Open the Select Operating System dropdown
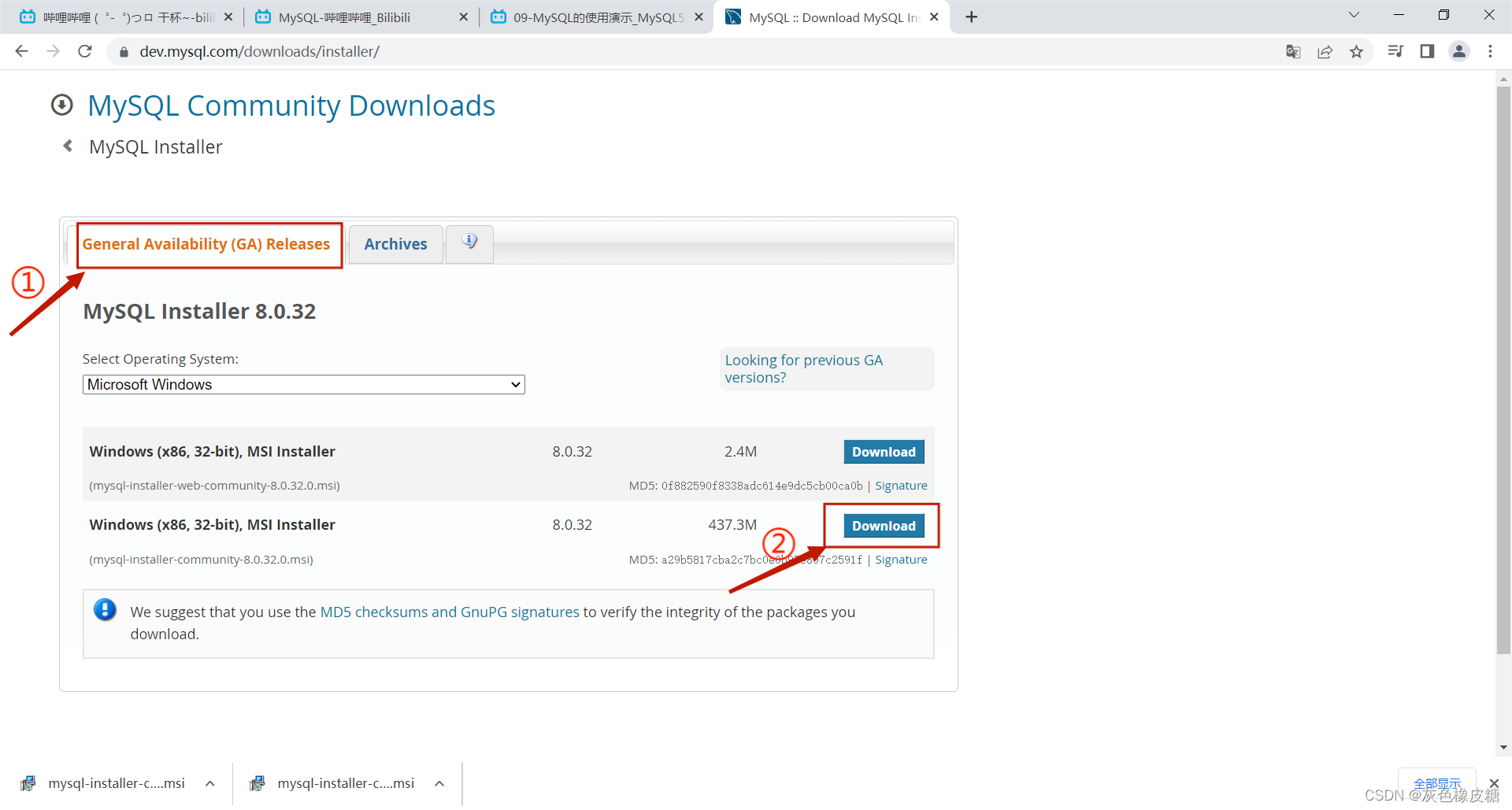This screenshot has height=810, width=1512. tap(304, 384)
